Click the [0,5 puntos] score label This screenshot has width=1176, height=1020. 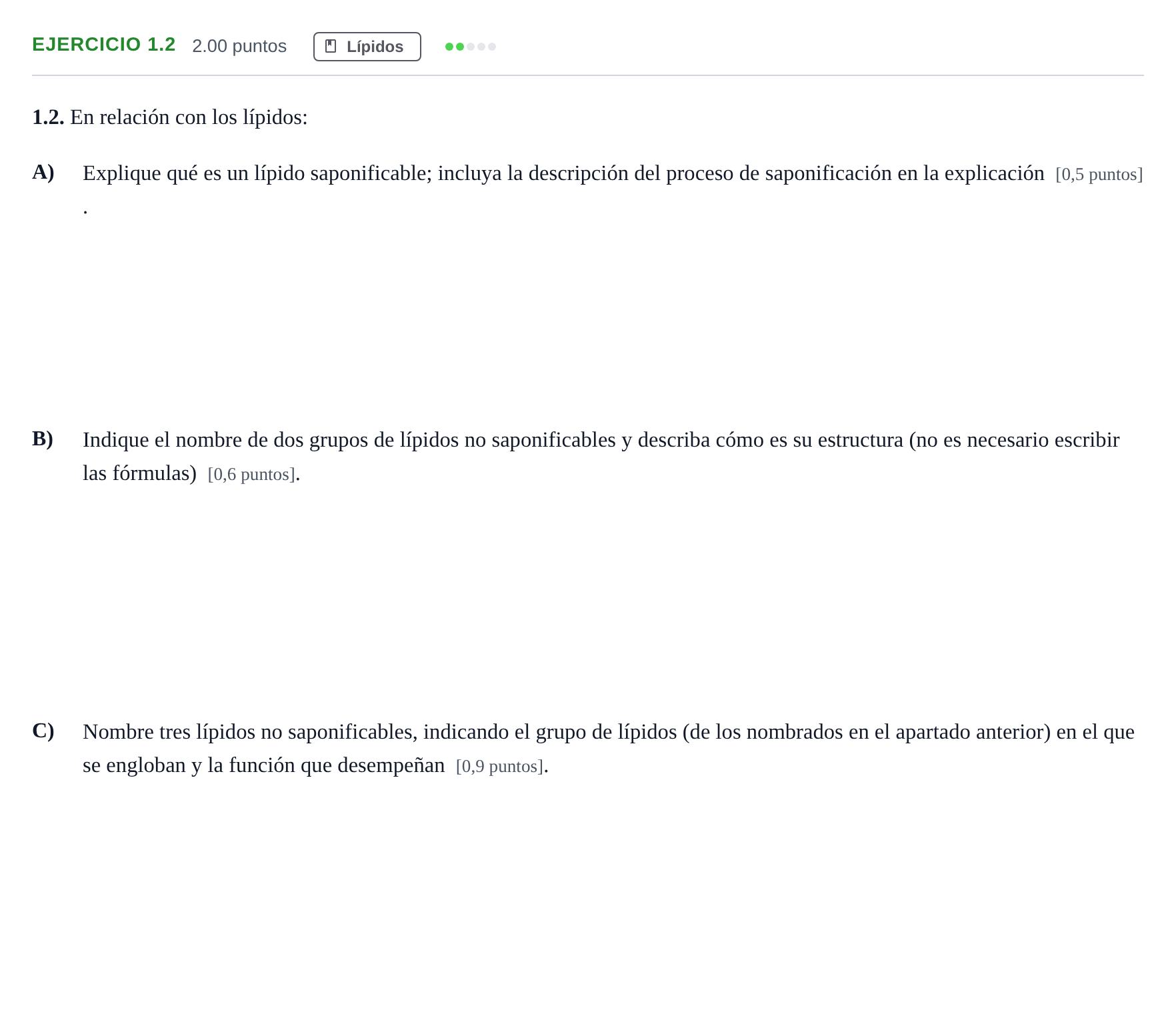coord(1099,175)
